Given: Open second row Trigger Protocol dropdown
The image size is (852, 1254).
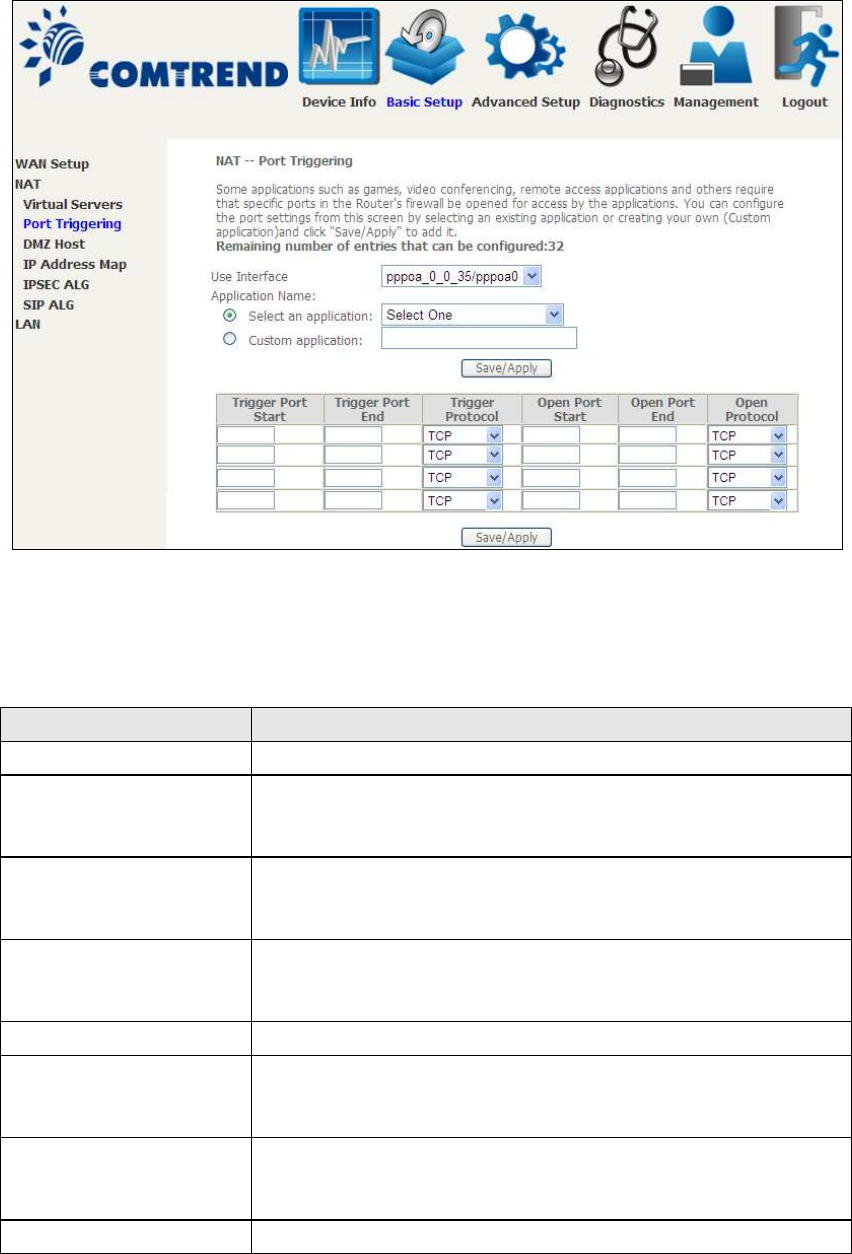Looking at the screenshot, I should pos(463,455).
